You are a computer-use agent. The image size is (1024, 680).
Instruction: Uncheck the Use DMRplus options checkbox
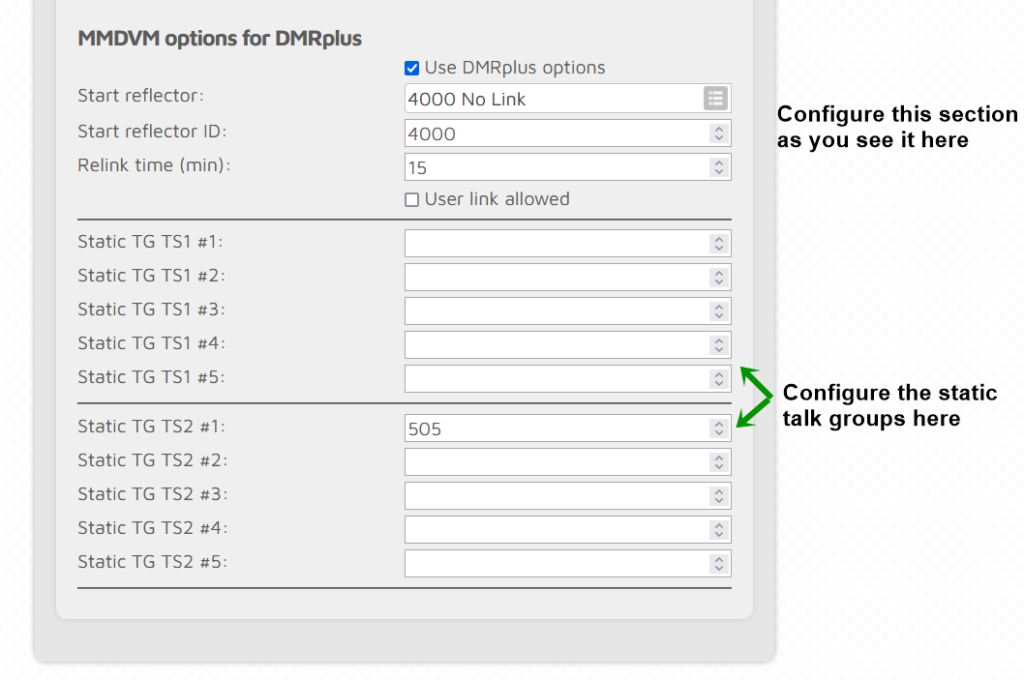(x=411, y=68)
